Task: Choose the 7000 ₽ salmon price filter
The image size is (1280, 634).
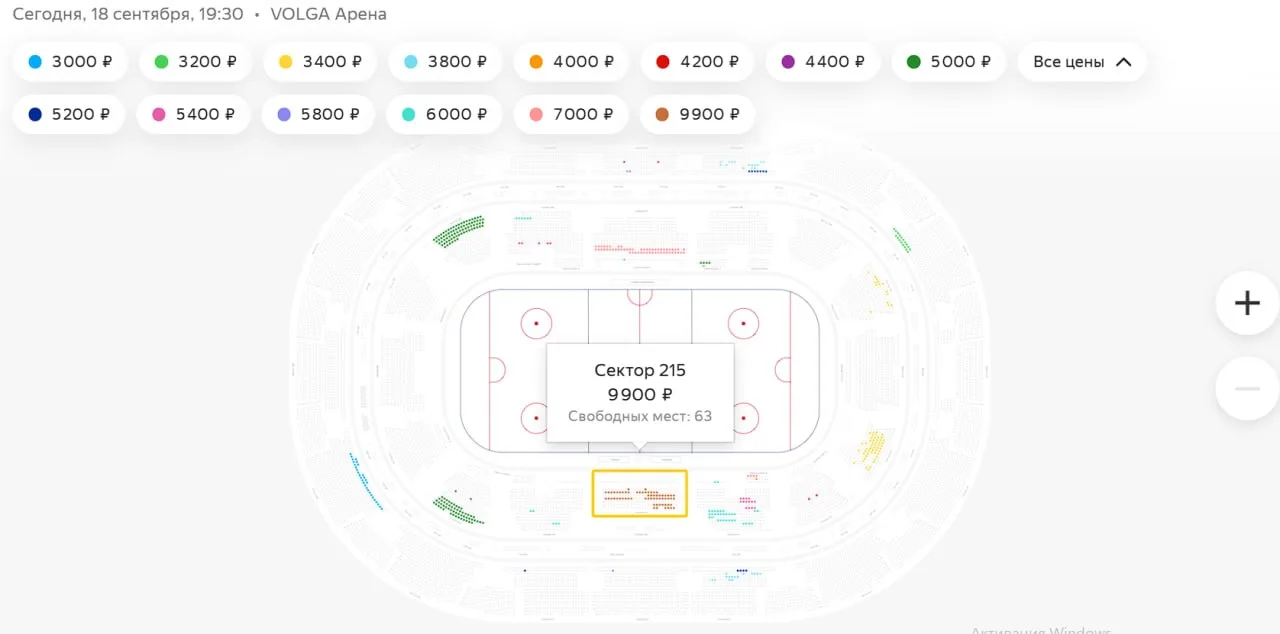Action: 571,114
